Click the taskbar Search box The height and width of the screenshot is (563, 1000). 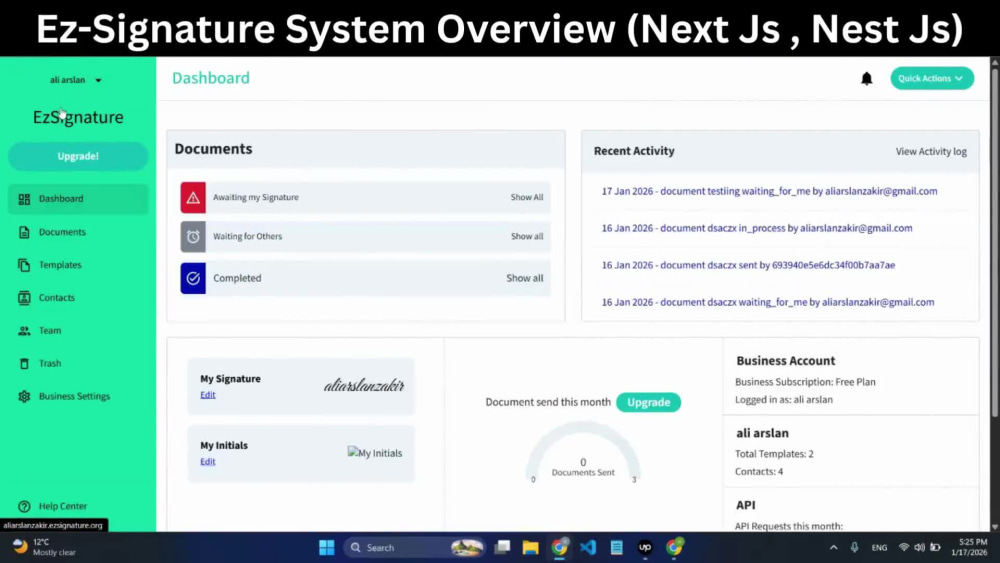point(415,547)
